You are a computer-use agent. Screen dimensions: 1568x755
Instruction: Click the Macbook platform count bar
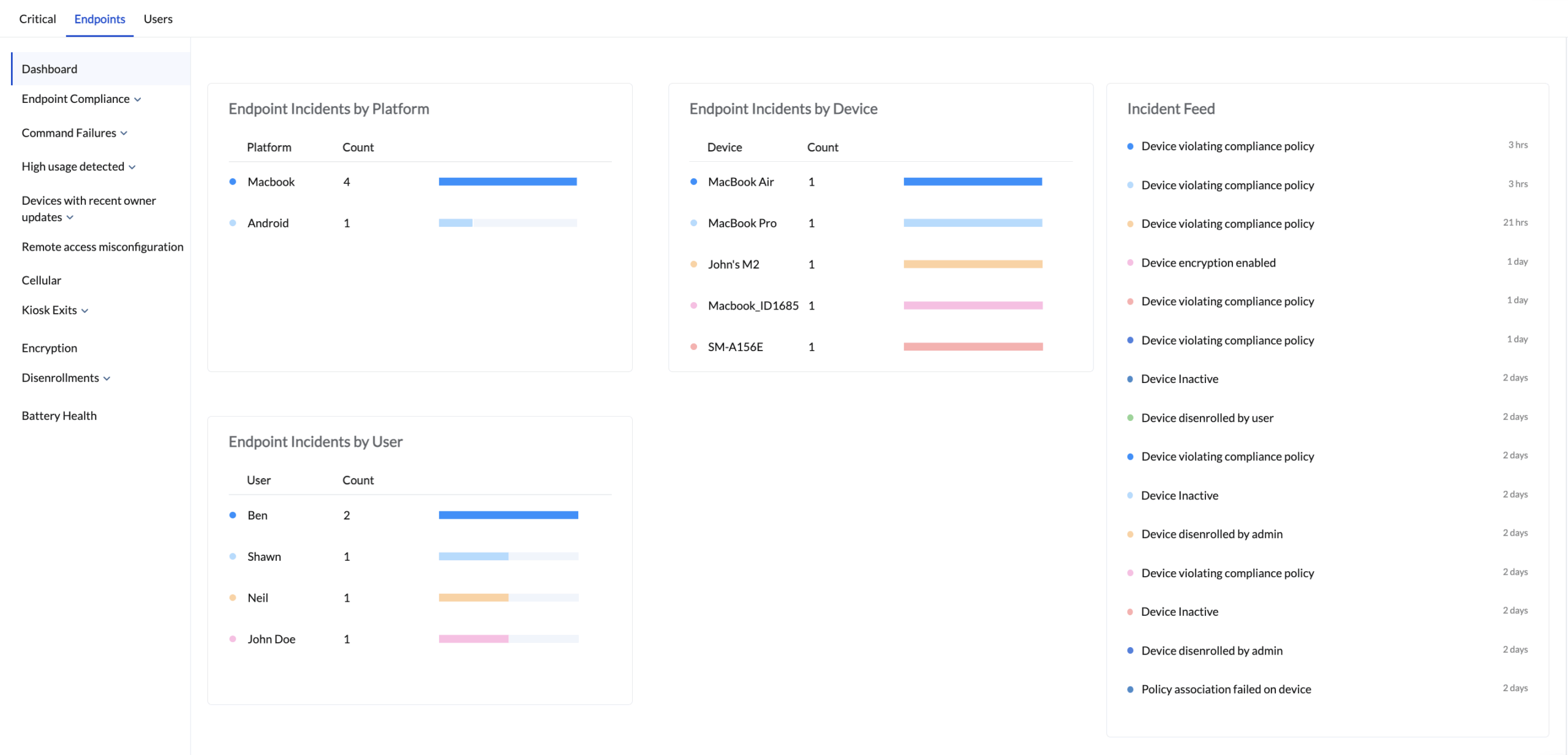coord(507,182)
